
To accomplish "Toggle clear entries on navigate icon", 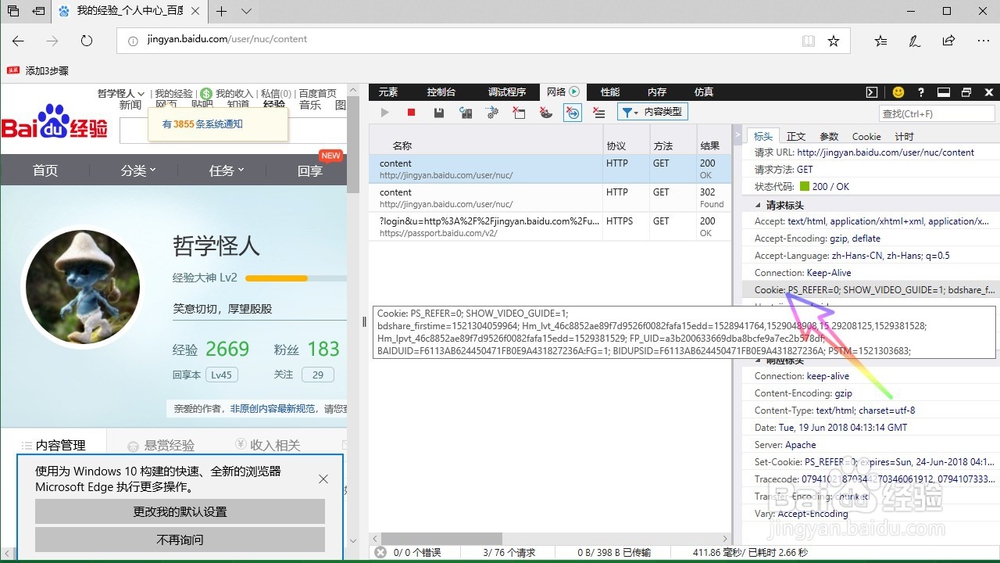I will 573,113.
